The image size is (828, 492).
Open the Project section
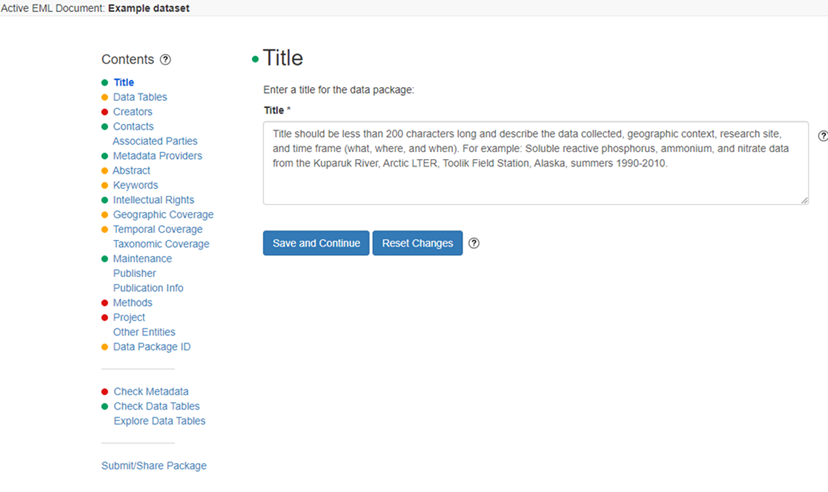tap(129, 318)
